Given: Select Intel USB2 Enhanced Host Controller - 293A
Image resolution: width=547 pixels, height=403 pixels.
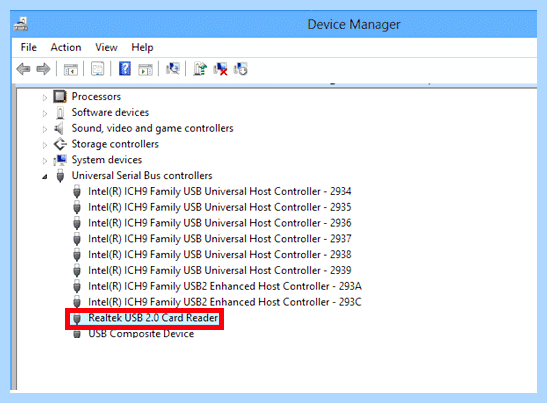Looking at the screenshot, I should click(x=225, y=286).
